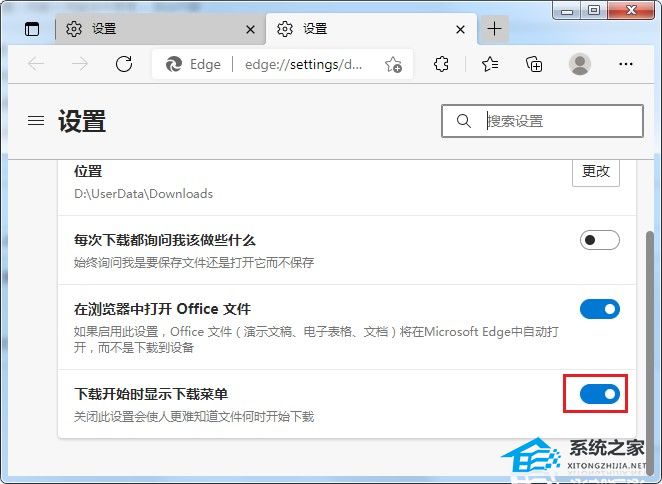
Task: Open the user profile avatar
Action: [x=580, y=64]
